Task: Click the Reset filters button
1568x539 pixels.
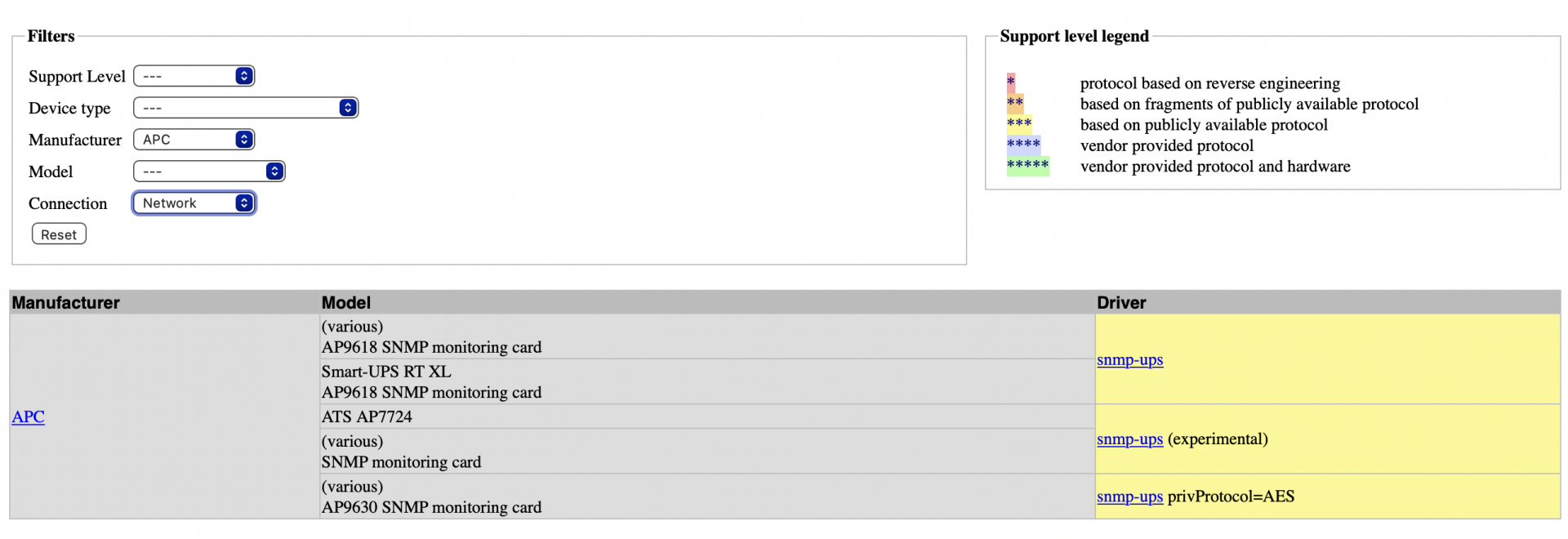Action: (59, 234)
